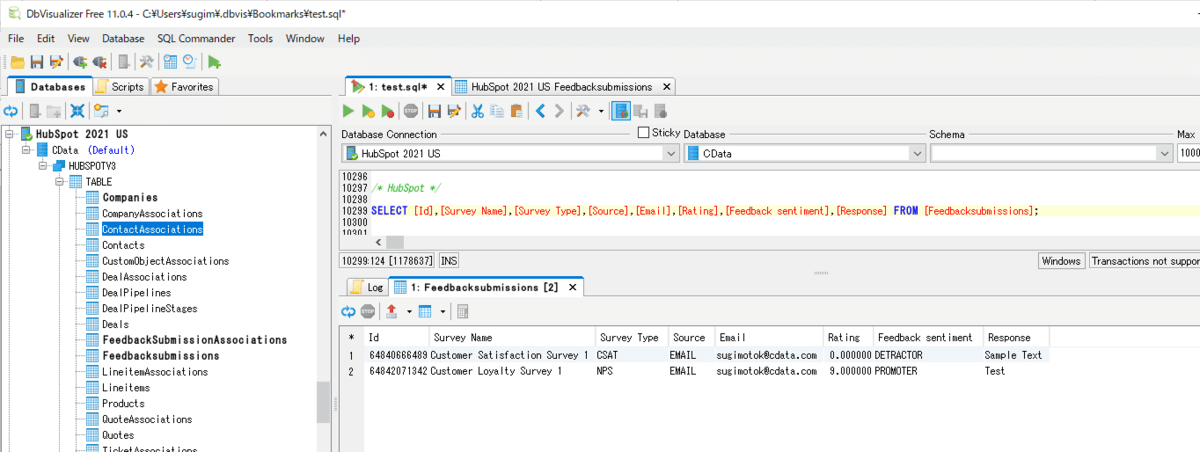Click the blue collapse-all icon in Databases tab
The image size is (1200, 452).
[x=78, y=110]
